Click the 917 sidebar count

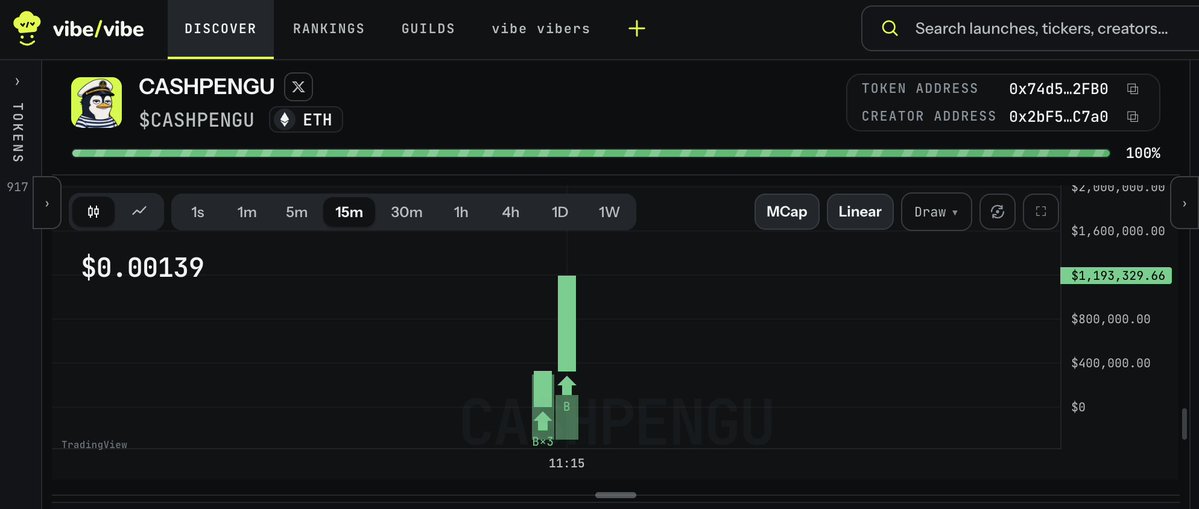18,186
